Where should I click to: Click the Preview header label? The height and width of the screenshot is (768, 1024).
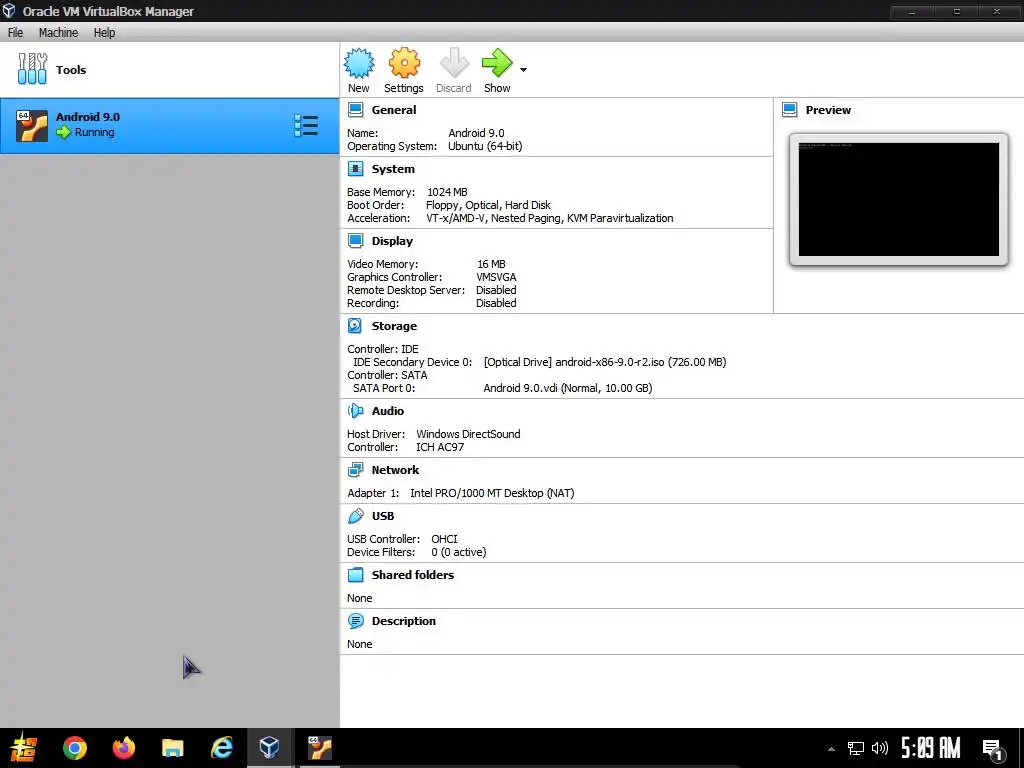click(828, 110)
